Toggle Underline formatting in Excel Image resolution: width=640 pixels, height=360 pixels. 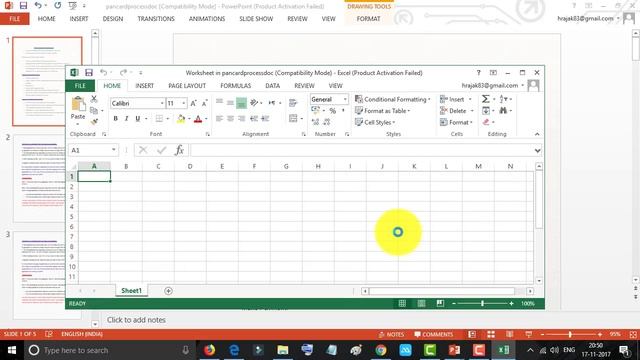138,118
